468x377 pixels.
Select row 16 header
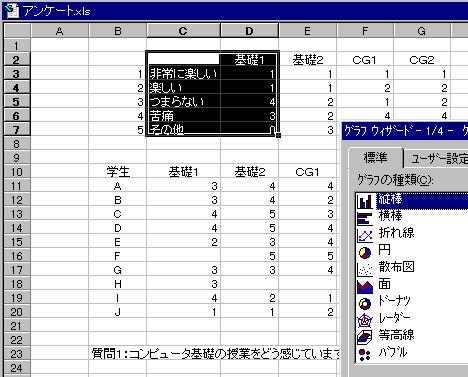[x=17, y=256]
